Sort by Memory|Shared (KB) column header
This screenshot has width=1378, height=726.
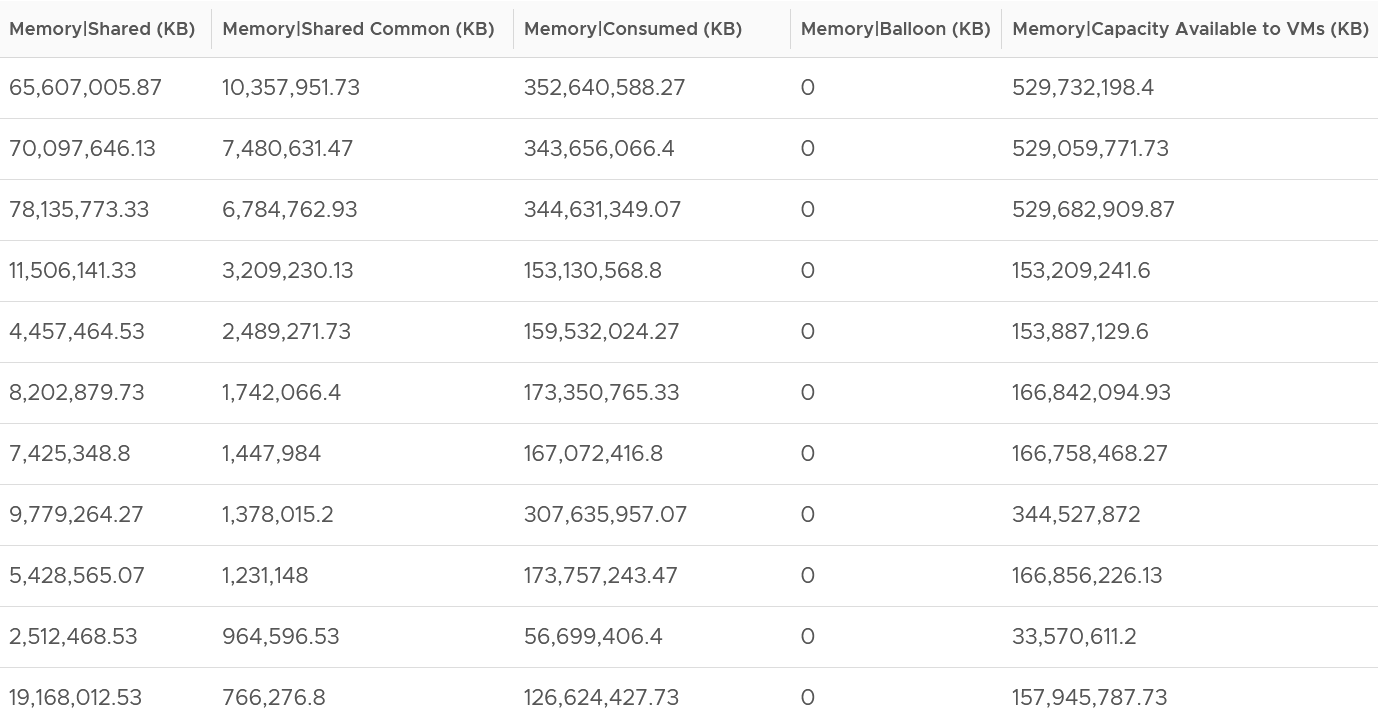click(102, 29)
